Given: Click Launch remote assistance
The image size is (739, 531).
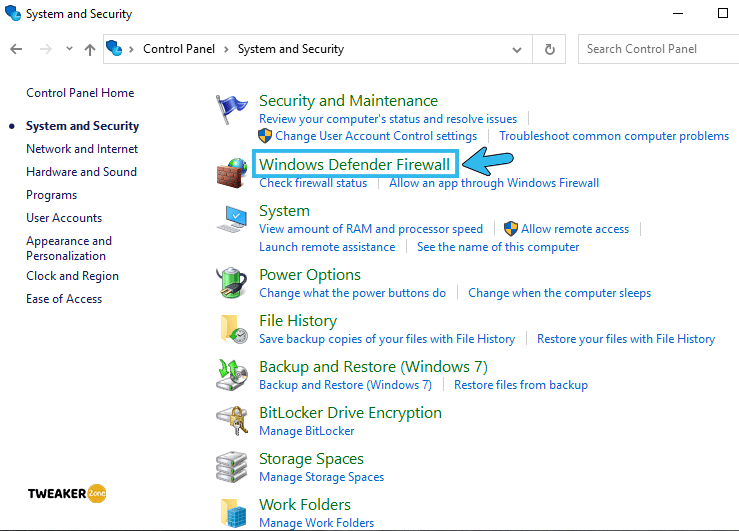Looking at the screenshot, I should [327, 247].
